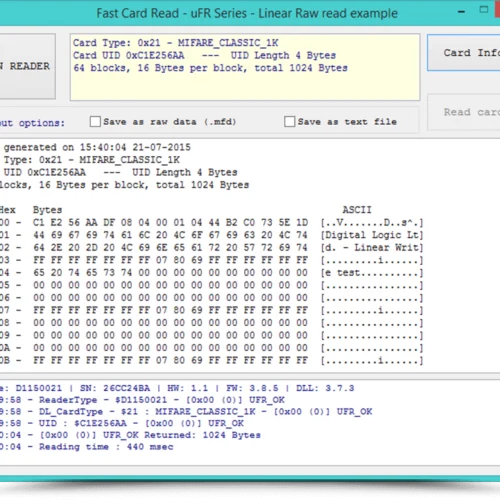Click the Bytes column header in dump
The image size is (500, 500).
[47, 210]
